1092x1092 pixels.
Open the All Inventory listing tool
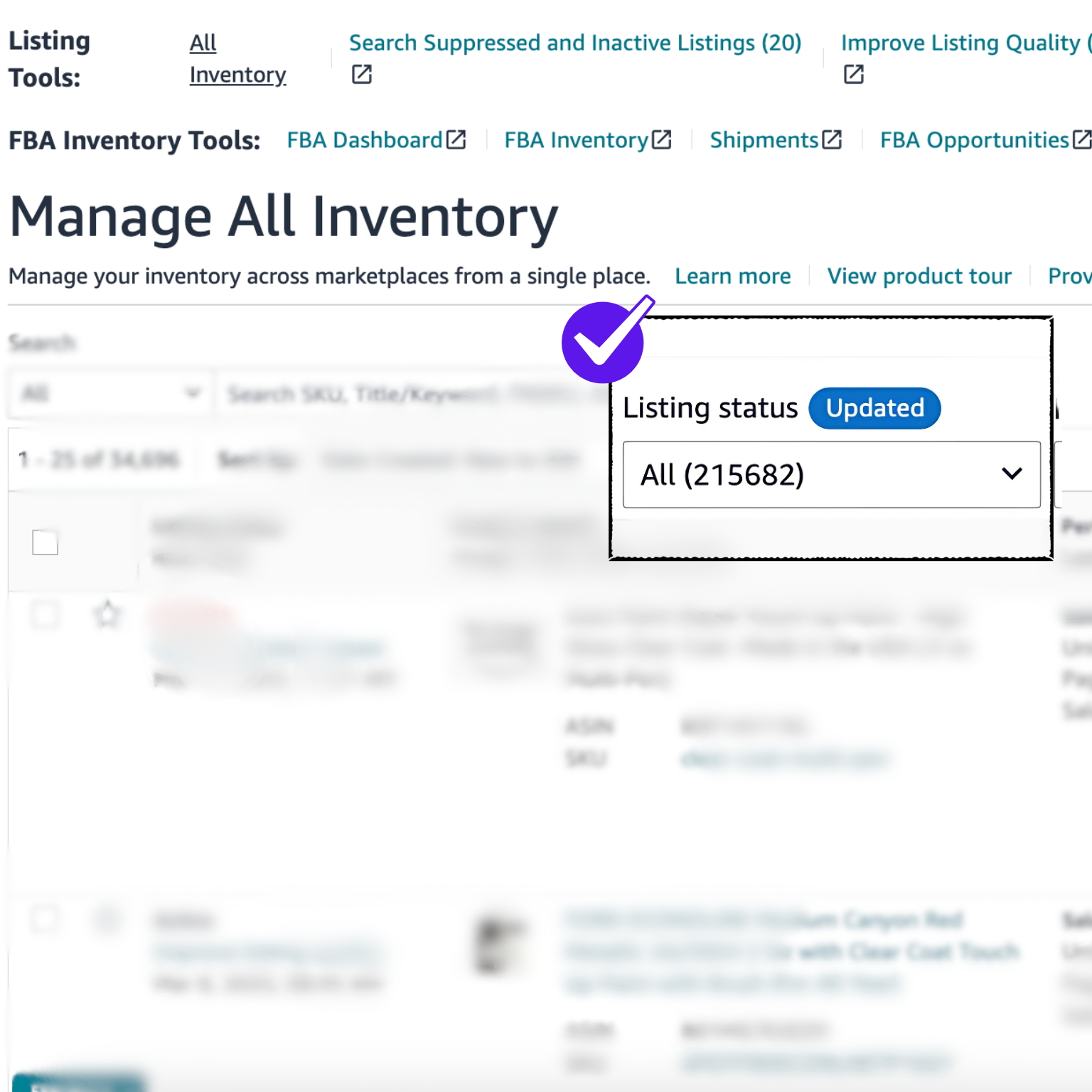pyautogui.click(x=237, y=59)
